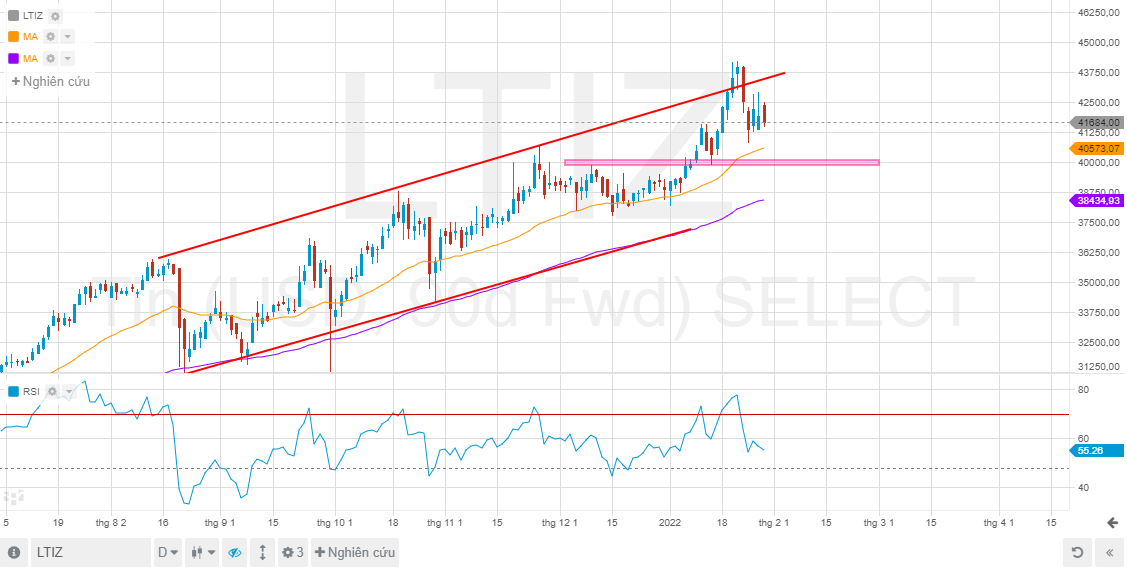This screenshot has width=1127, height=568.
Task: Click price axis value 45000,00
Action: [1100, 42]
